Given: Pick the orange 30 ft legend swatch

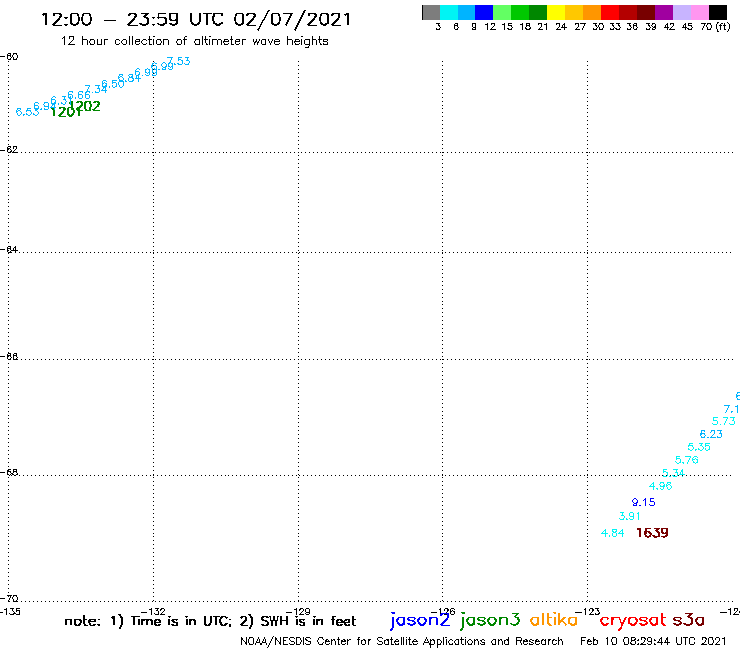Looking at the screenshot, I should 592,12.
